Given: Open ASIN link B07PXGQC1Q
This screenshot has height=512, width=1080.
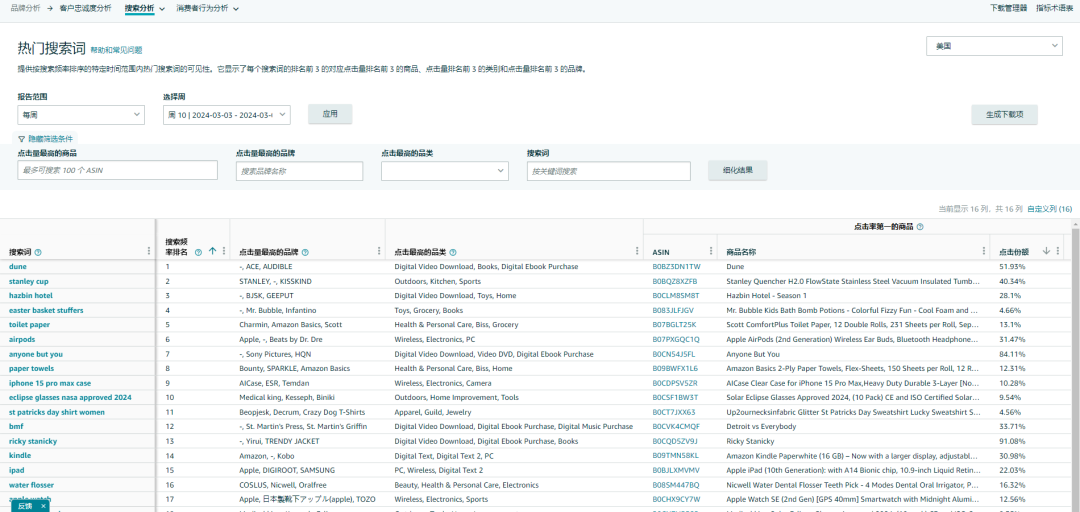Looking at the screenshot, I should pyautogui.click(x=676, y=339).
